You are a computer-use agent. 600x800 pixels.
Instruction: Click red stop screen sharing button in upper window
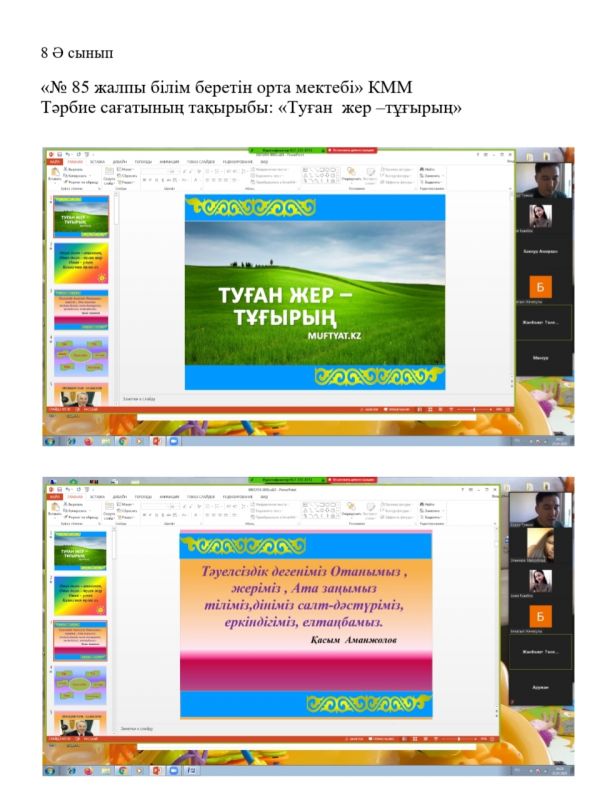point(349,151)
